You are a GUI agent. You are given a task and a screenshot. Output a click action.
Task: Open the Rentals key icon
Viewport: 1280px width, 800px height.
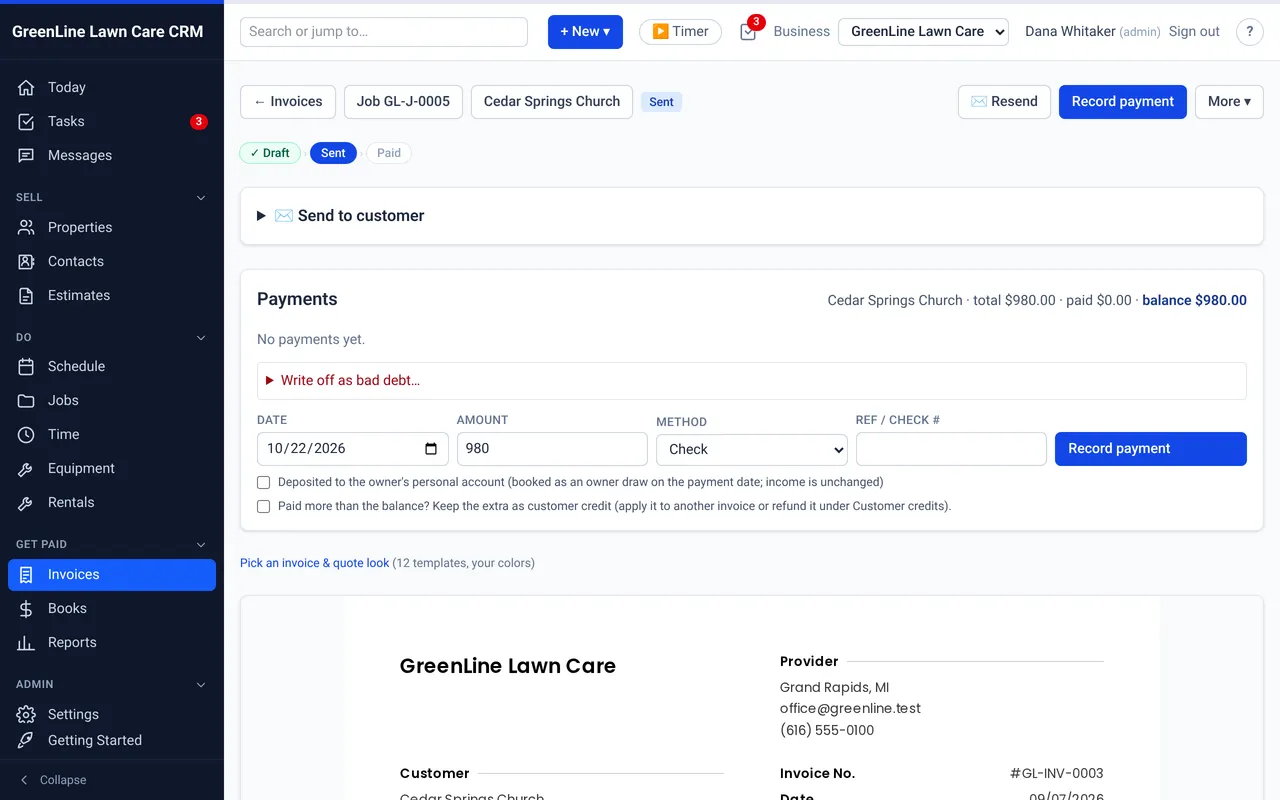27,503
